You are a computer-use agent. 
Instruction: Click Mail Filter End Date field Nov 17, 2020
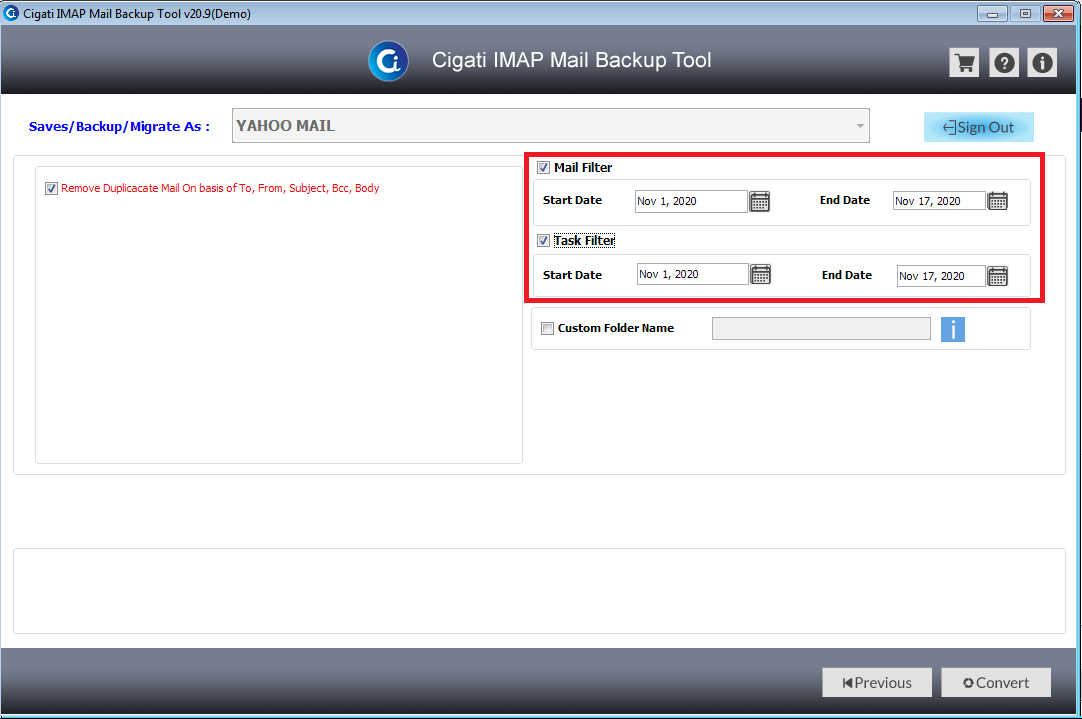coord(939,201)
